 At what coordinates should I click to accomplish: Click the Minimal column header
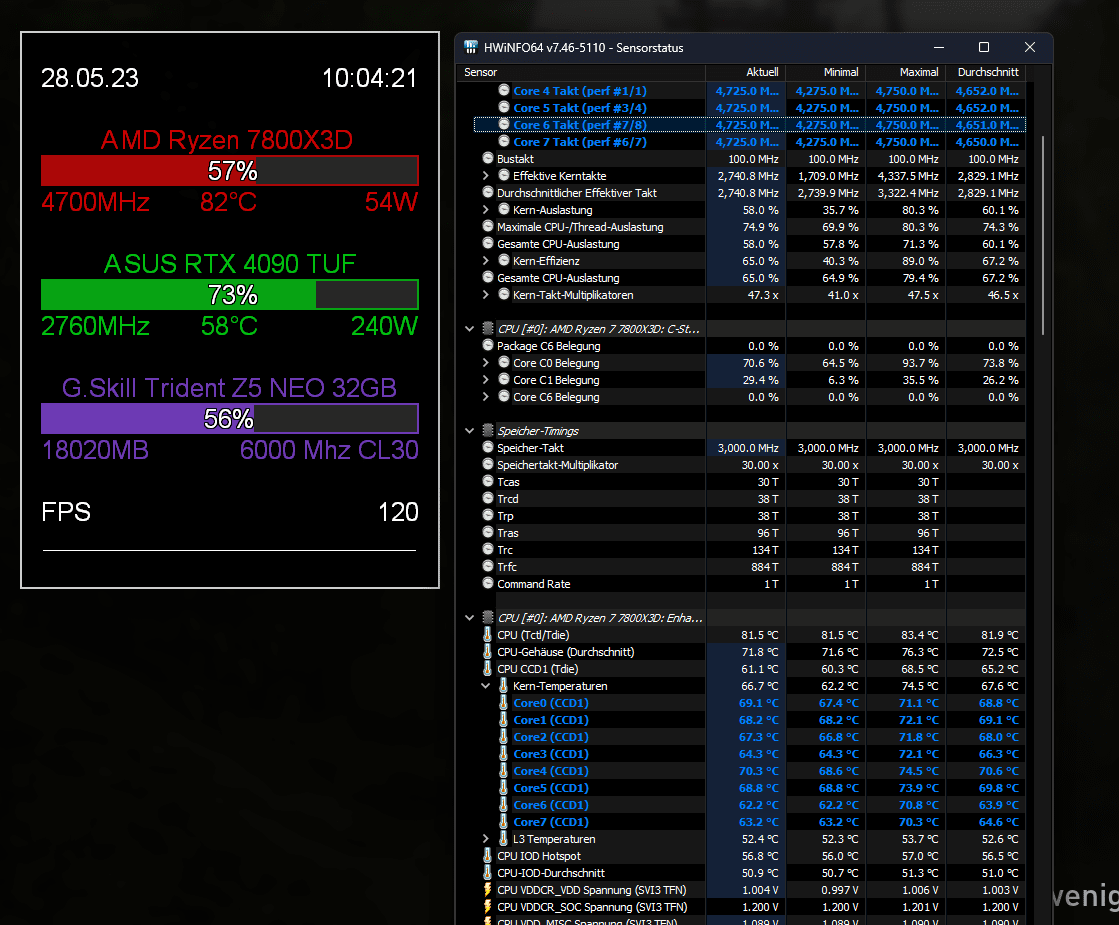pos(826,72)
